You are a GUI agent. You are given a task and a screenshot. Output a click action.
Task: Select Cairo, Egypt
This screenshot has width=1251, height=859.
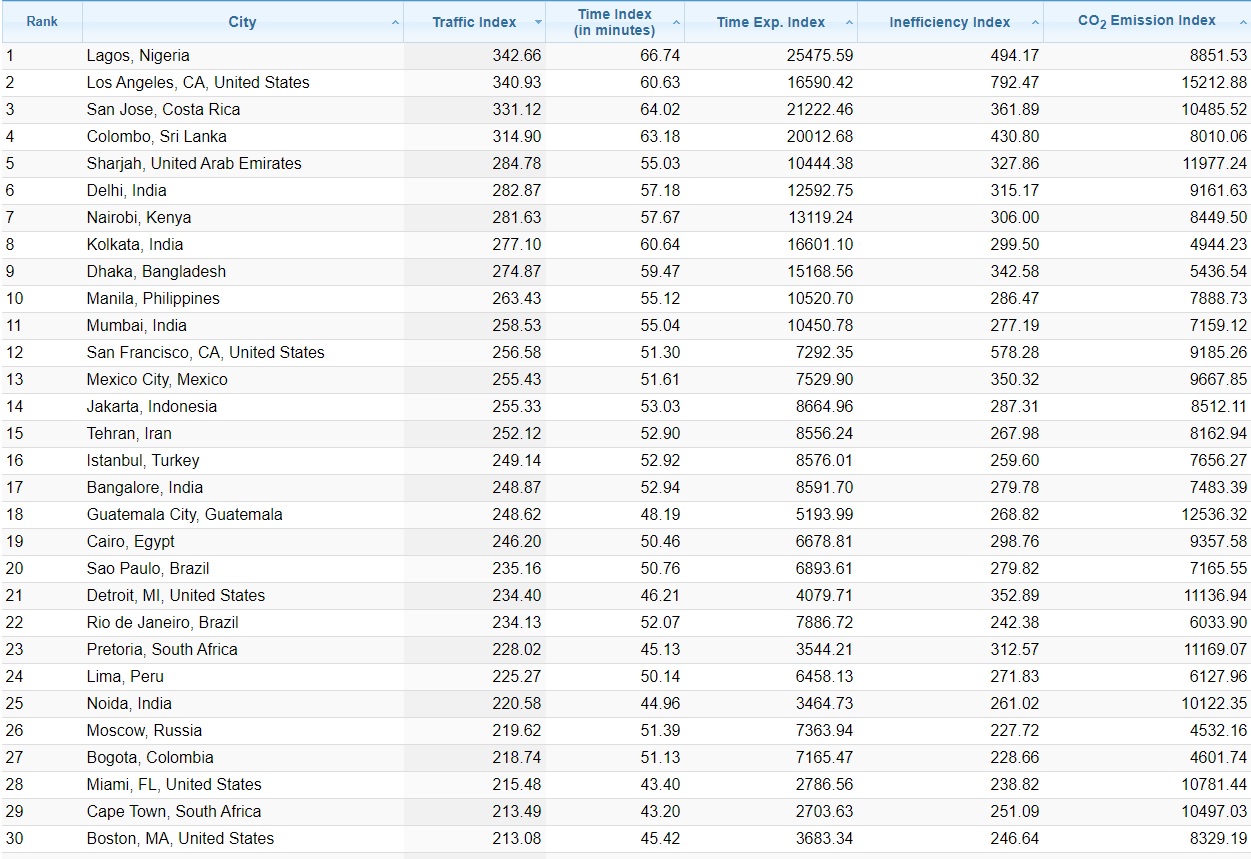[131, 541]
